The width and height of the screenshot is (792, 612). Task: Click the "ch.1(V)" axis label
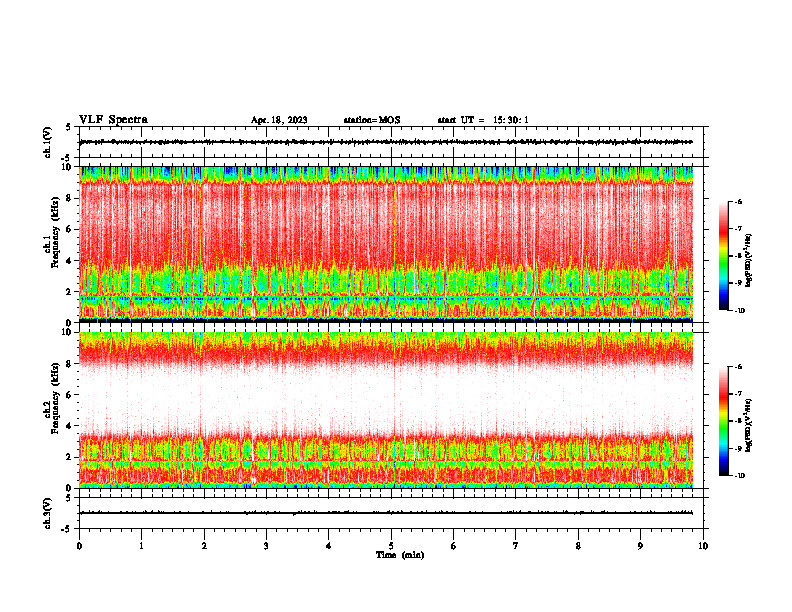(47, 142)
